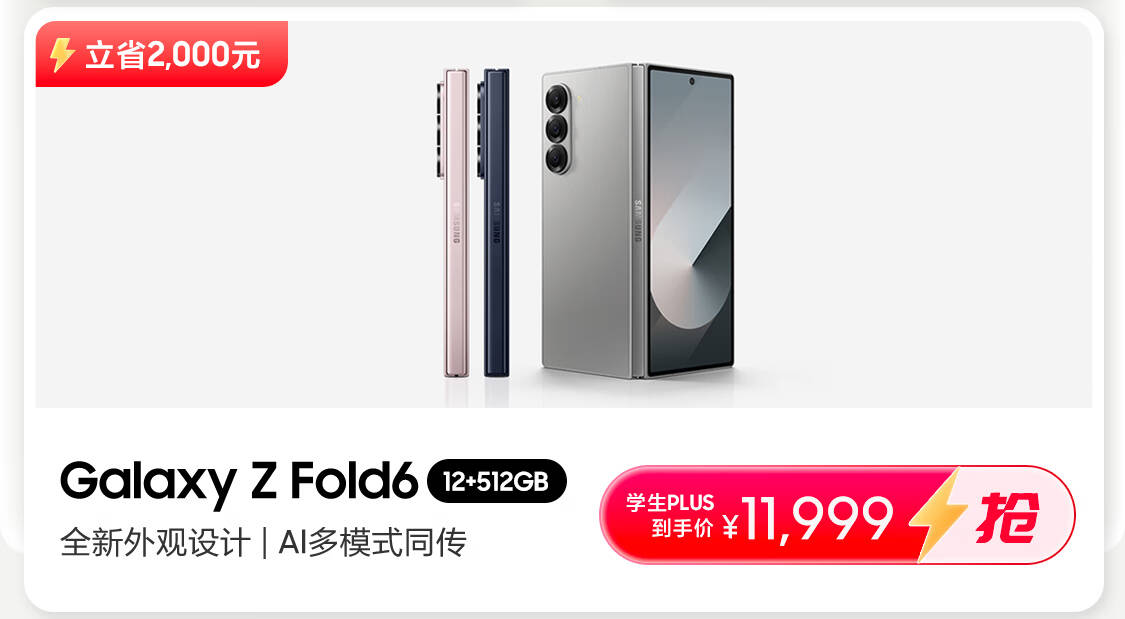Click the 立省2,000元 discount badge
The width and height of the screenshot is (1125, 619).
click(x=161, y=54)
